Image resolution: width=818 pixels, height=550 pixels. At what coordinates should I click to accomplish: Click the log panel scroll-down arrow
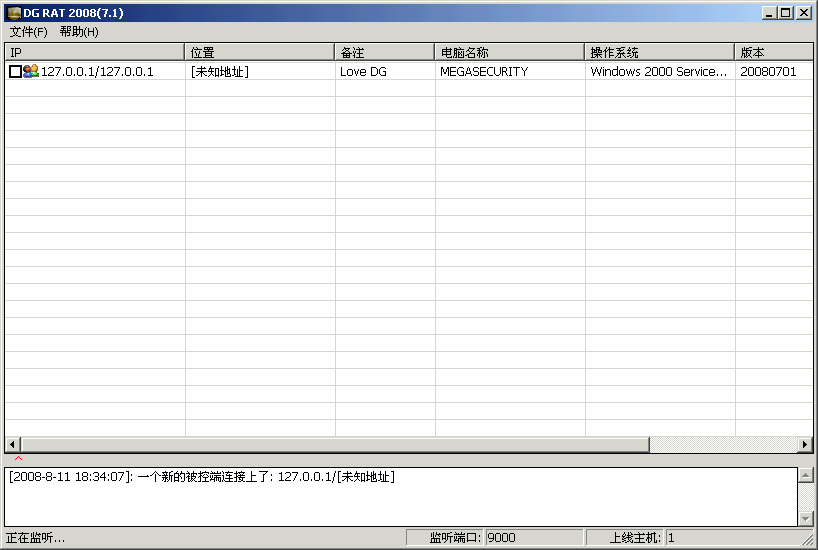coord(805,518)
